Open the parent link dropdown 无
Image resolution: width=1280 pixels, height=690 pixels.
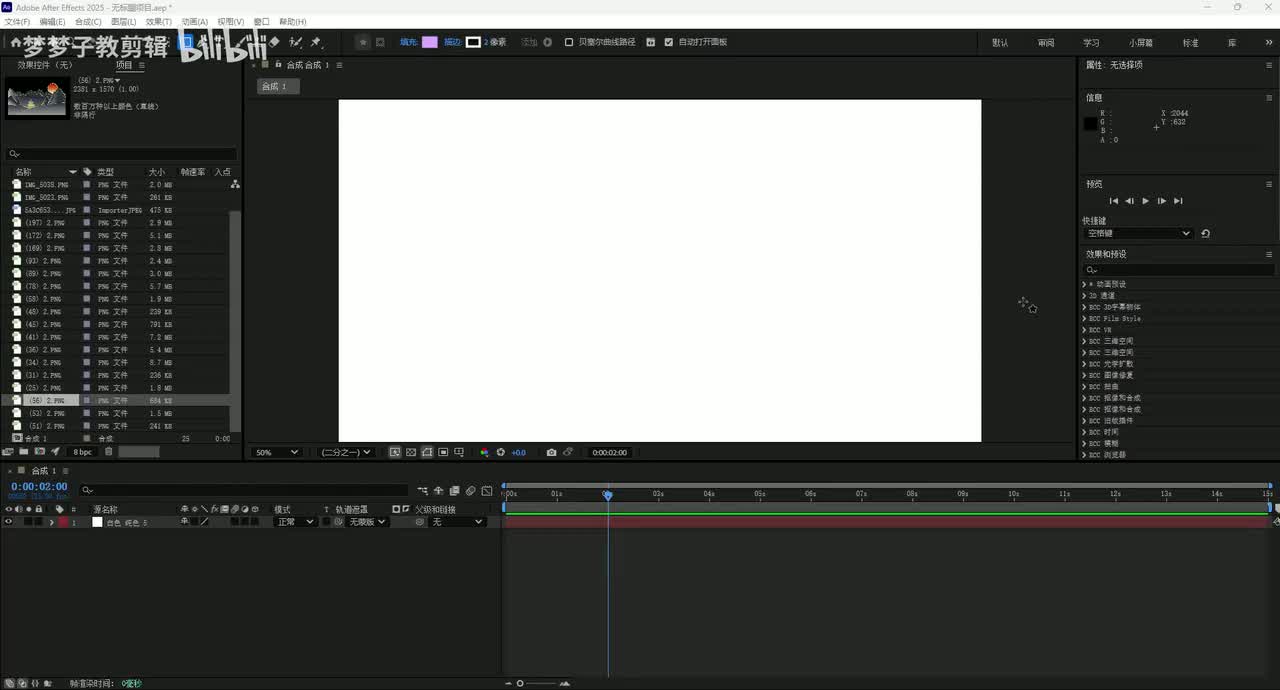pyautogui.click(x=457, y=522)
